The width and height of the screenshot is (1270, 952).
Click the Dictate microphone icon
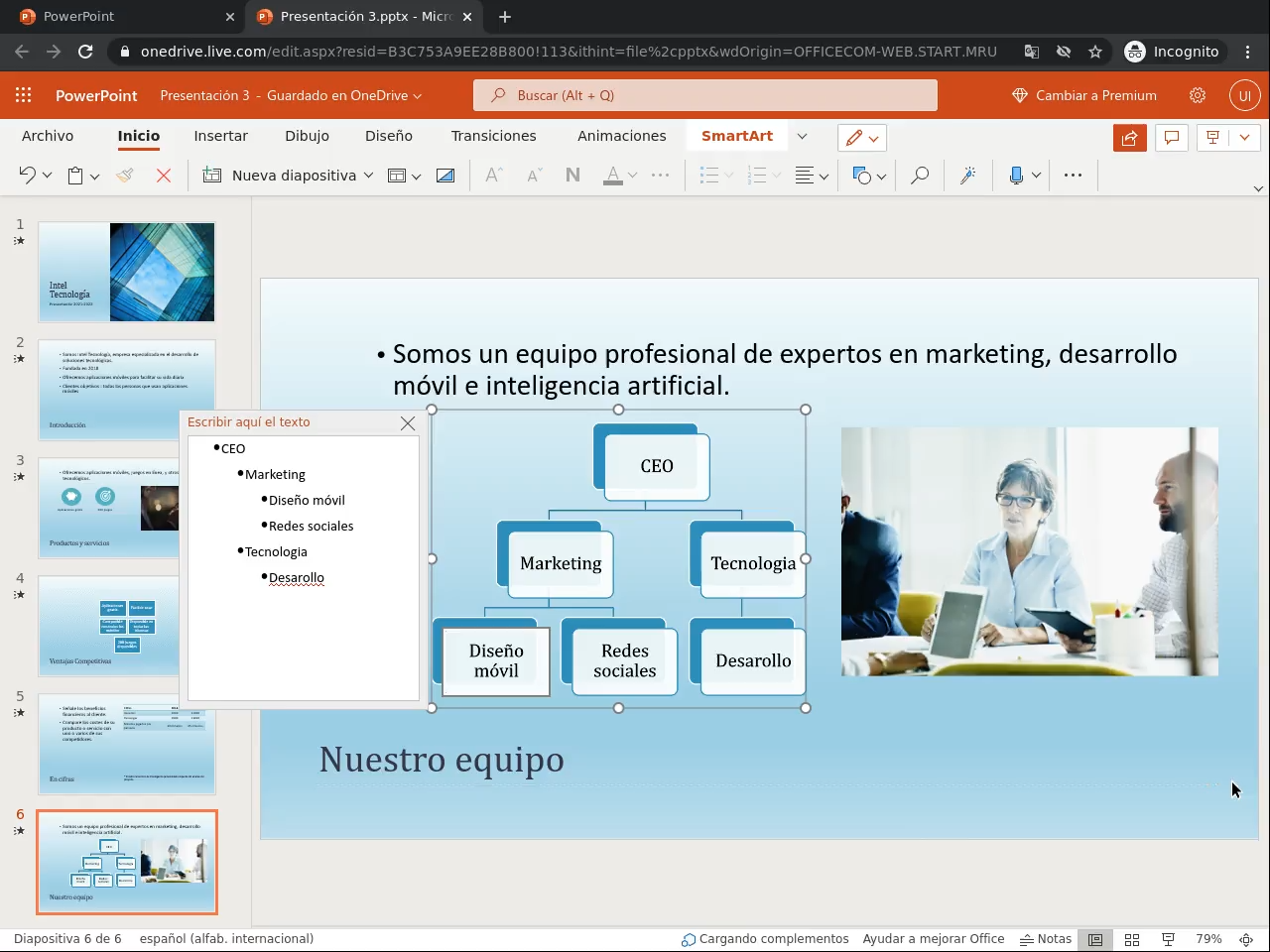pos(1016,176)
